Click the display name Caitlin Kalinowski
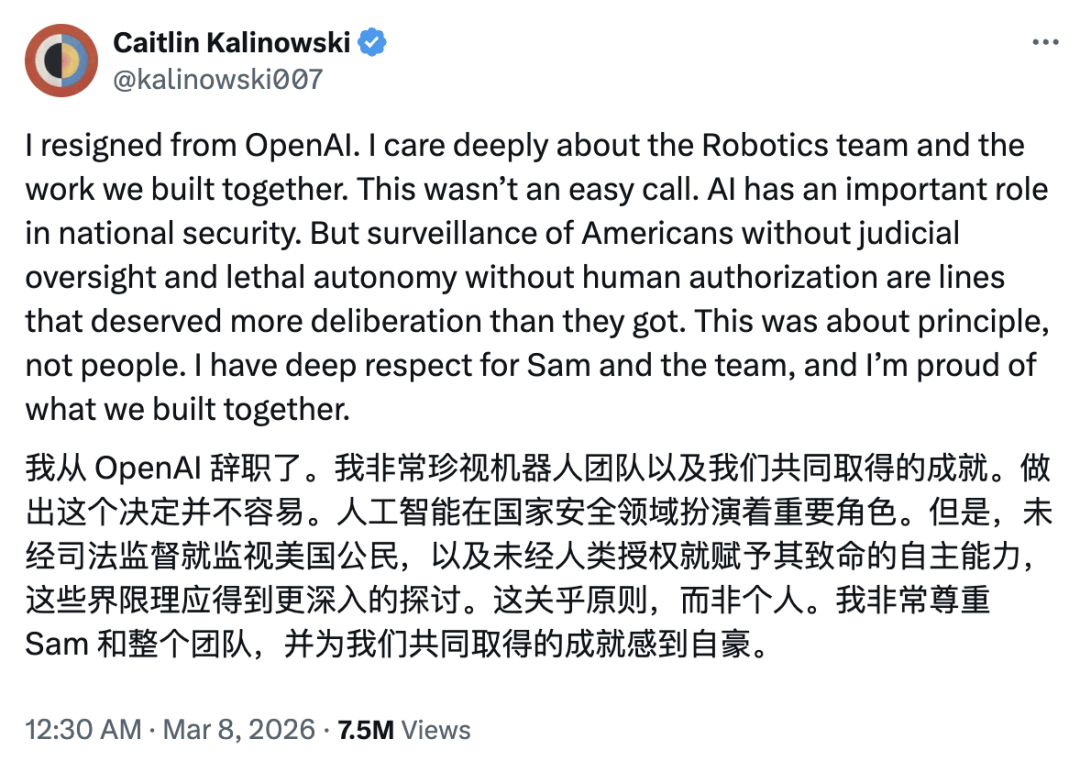The width and height of the screenshot is (1080, 772). 231,42
